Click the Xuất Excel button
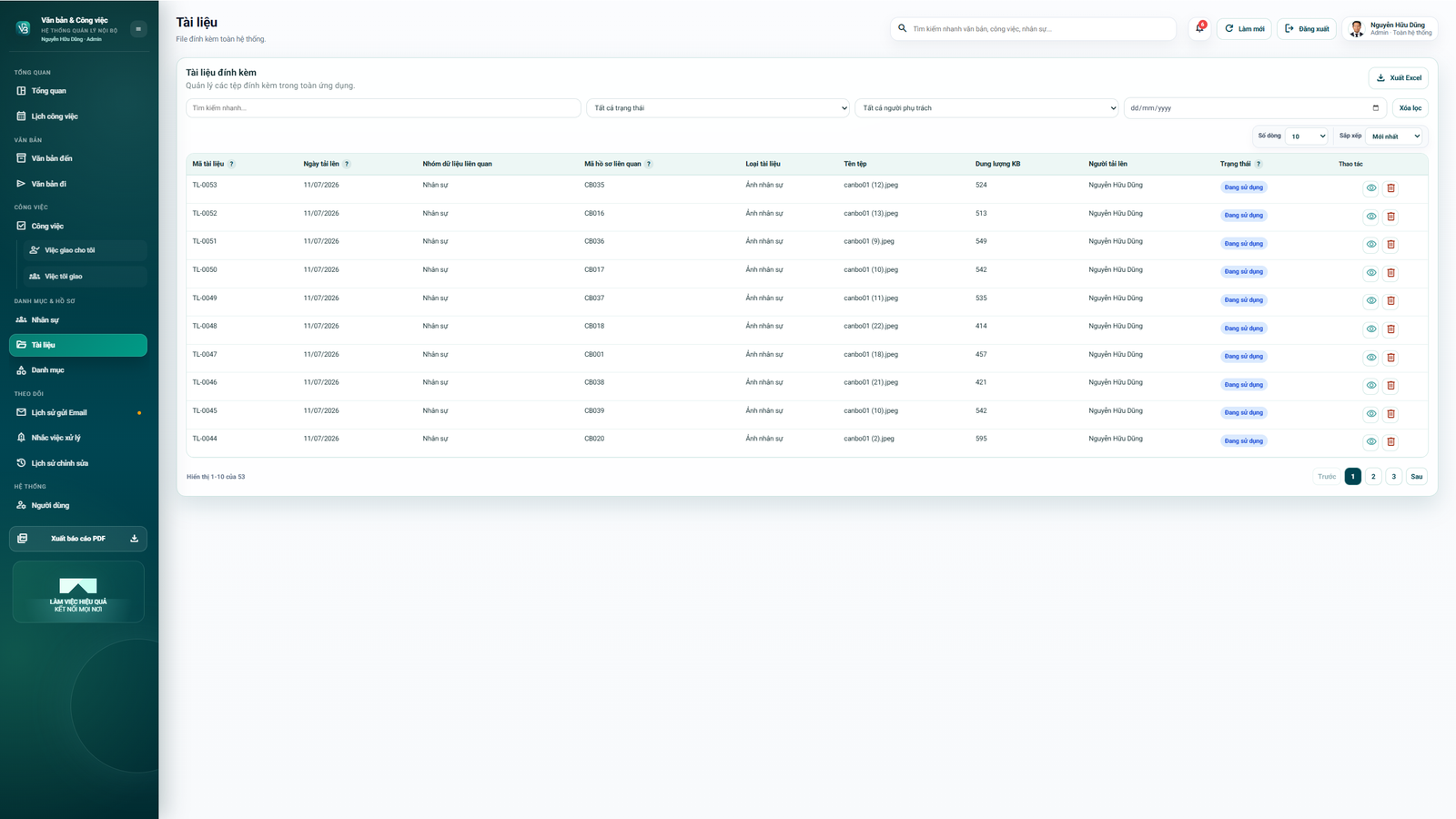The height and width of the screenshot is (819, 1456). click(1398, 78)
